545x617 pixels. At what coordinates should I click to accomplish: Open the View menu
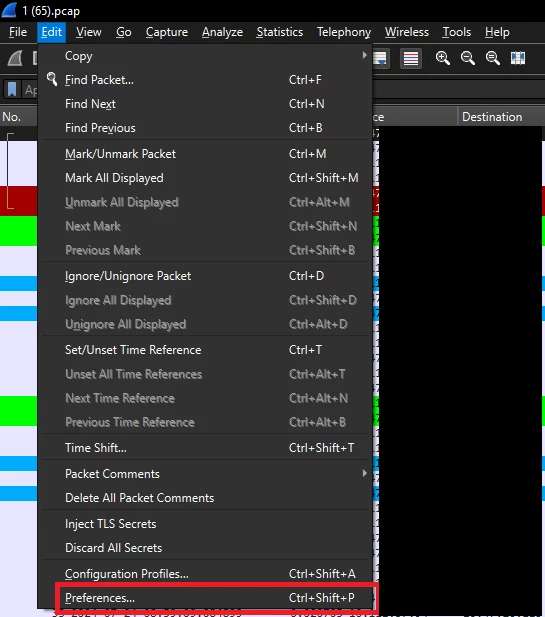89,32
